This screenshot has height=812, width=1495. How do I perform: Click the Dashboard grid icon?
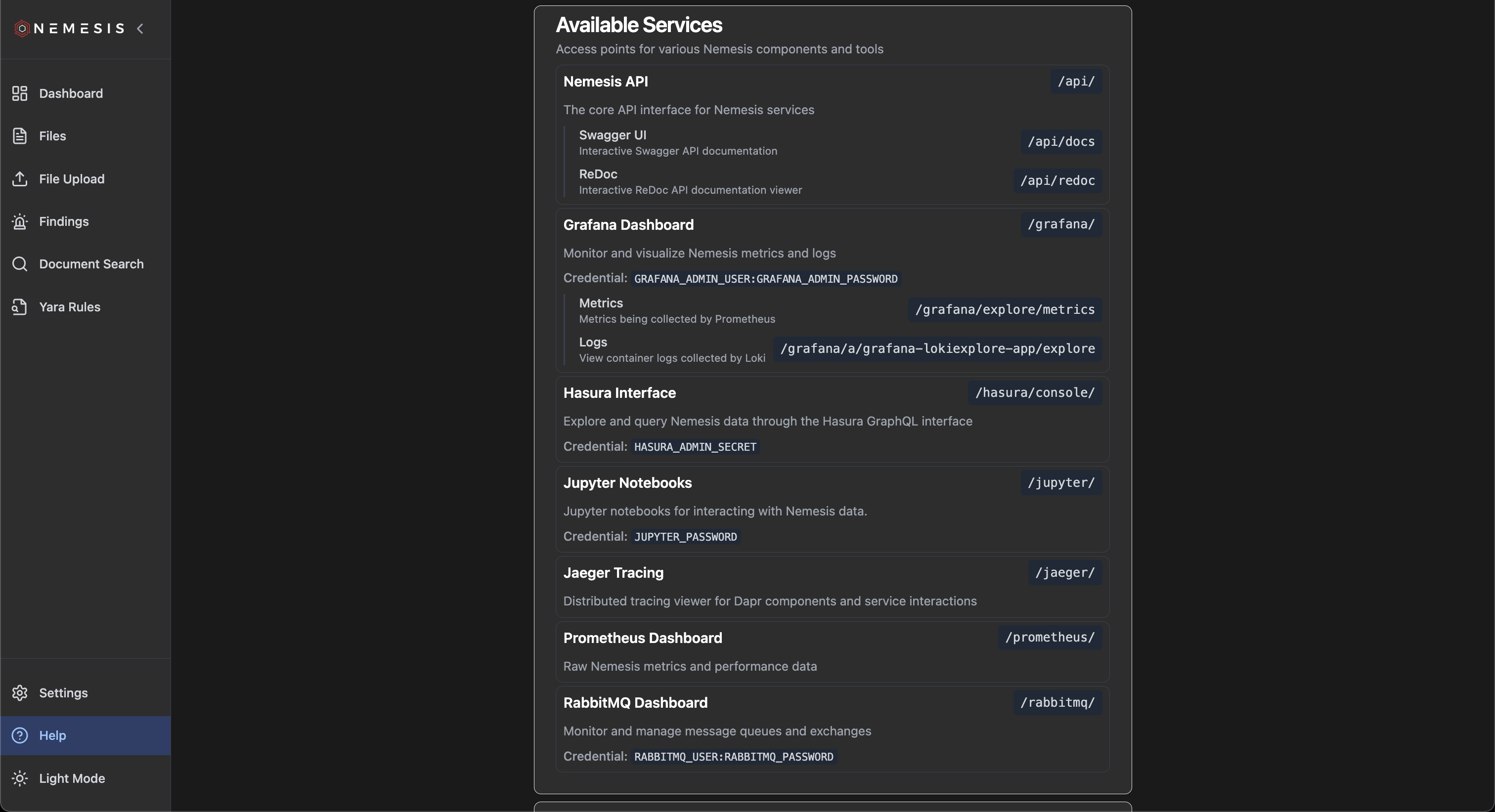20,93
